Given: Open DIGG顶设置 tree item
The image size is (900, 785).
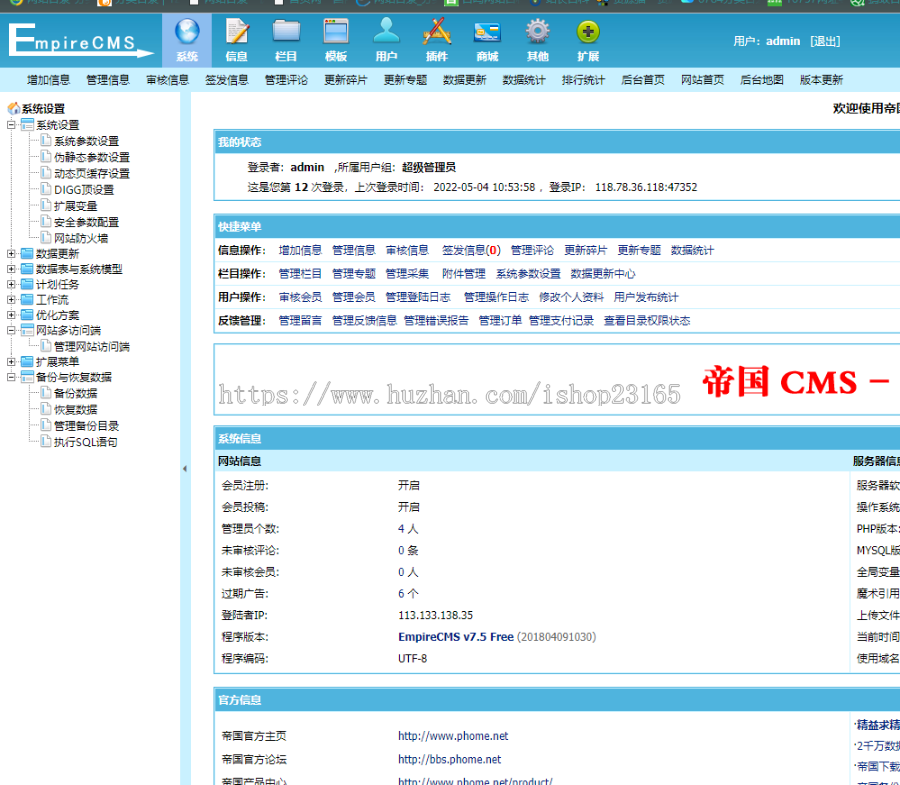Looking at the screenshot, I should click(x=84, y=189).
